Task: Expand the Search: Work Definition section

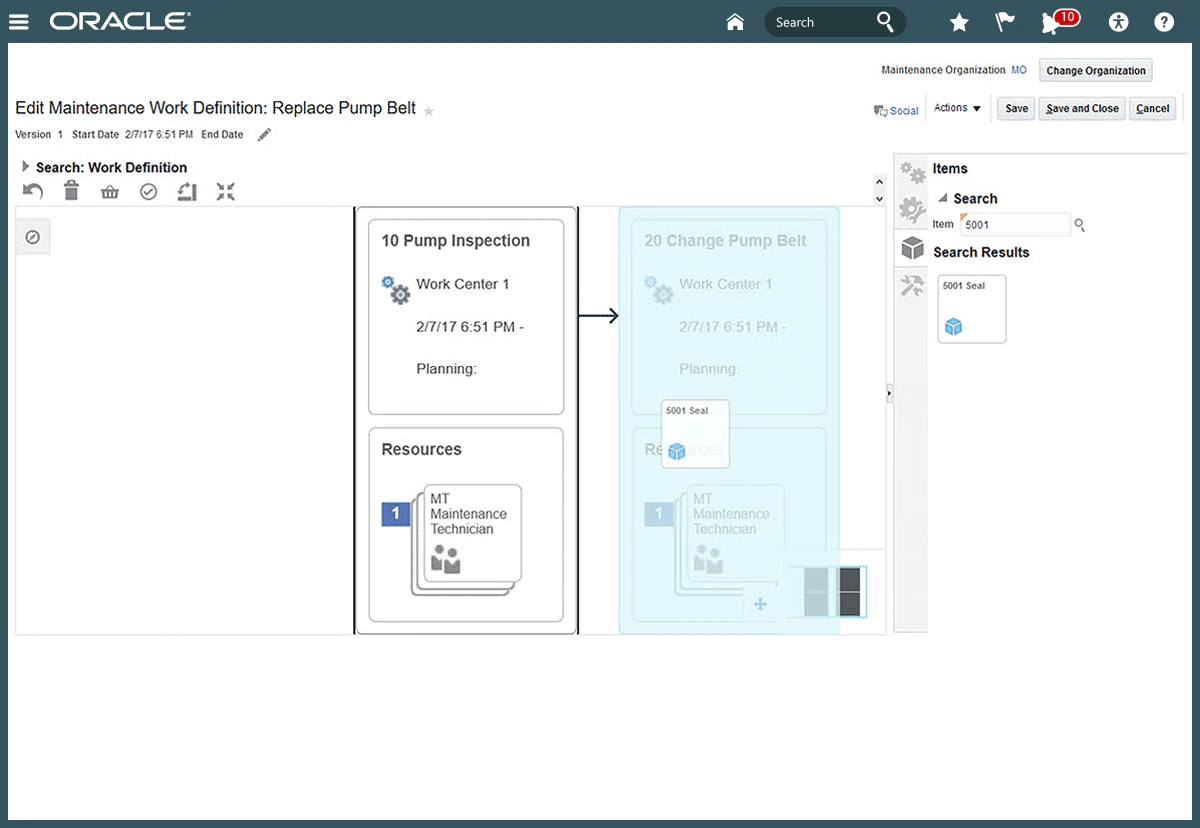Action: tap(26, 167)
